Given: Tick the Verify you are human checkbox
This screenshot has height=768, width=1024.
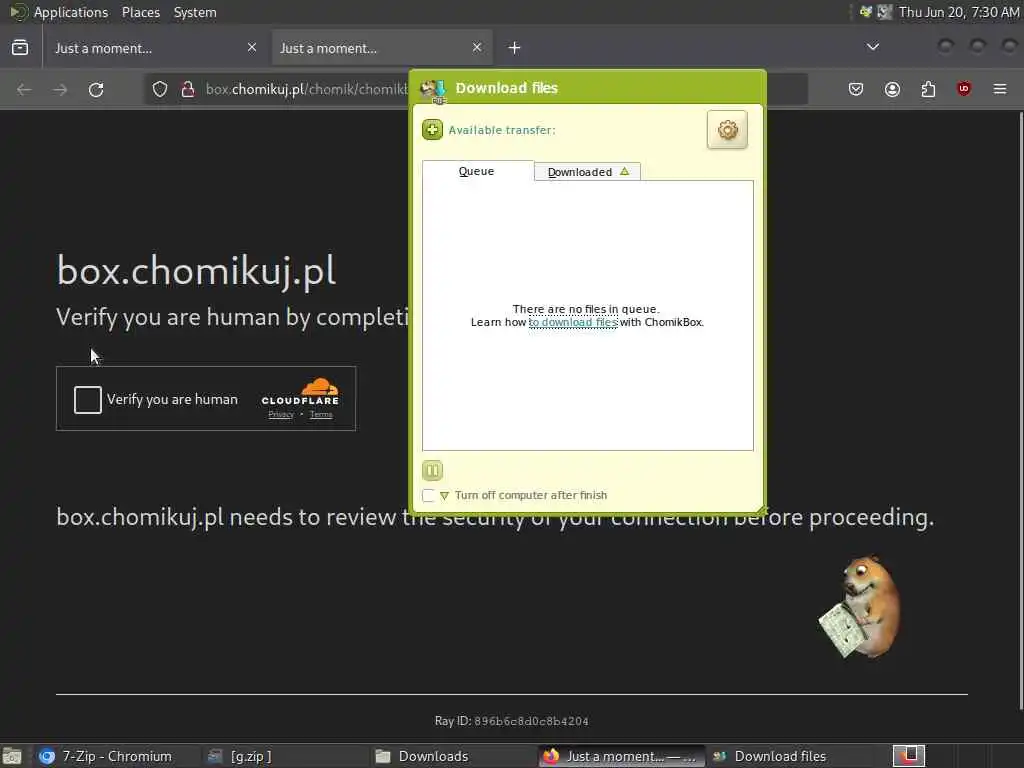Looking at the screenshot, I should [88, 400].
